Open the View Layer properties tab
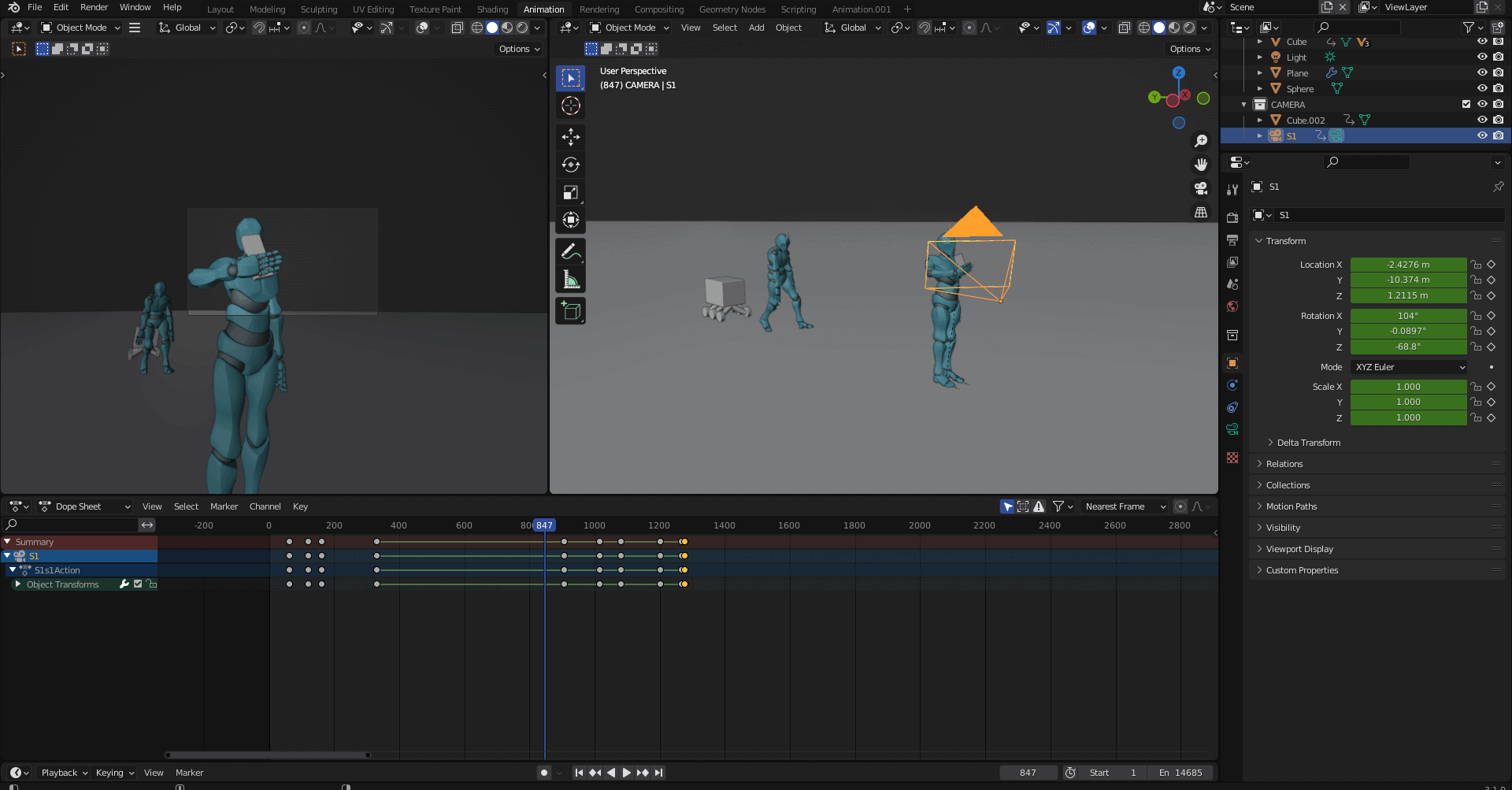This screenshot has width=1512, height=790. [x=1232, y=262]
